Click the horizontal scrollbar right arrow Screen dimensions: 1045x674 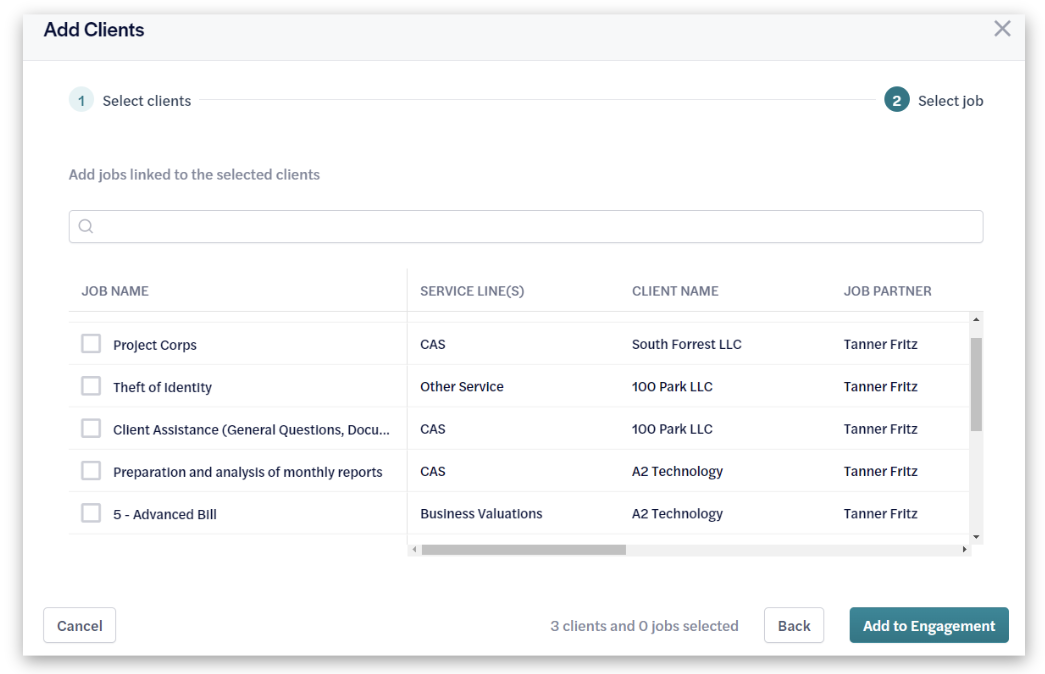(x=964, y=549)
